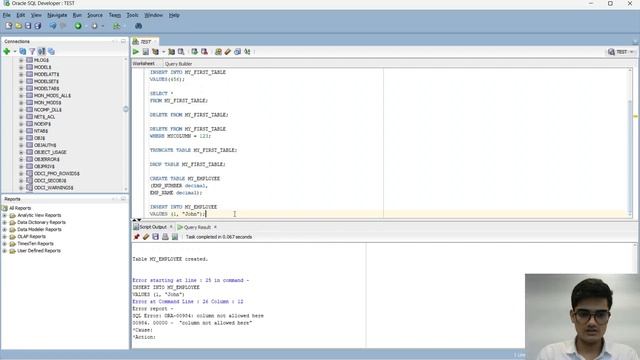Click the funnel Filter icon in Connections panel
The image size is (640, 360).
(x=32, y=51)
